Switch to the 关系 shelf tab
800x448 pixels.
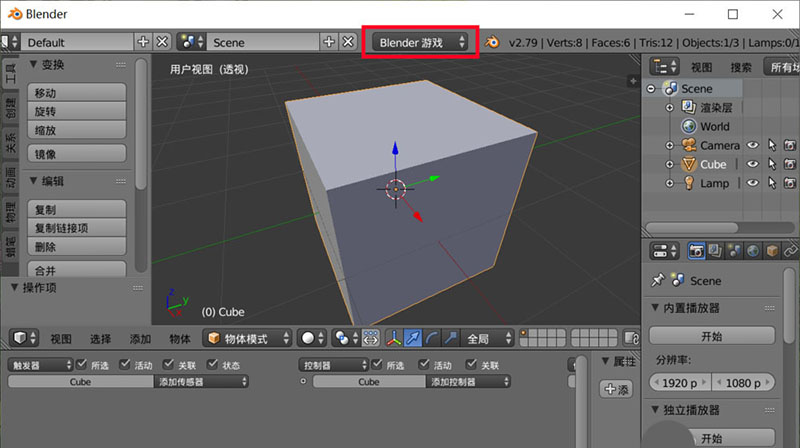pos(10,143)
